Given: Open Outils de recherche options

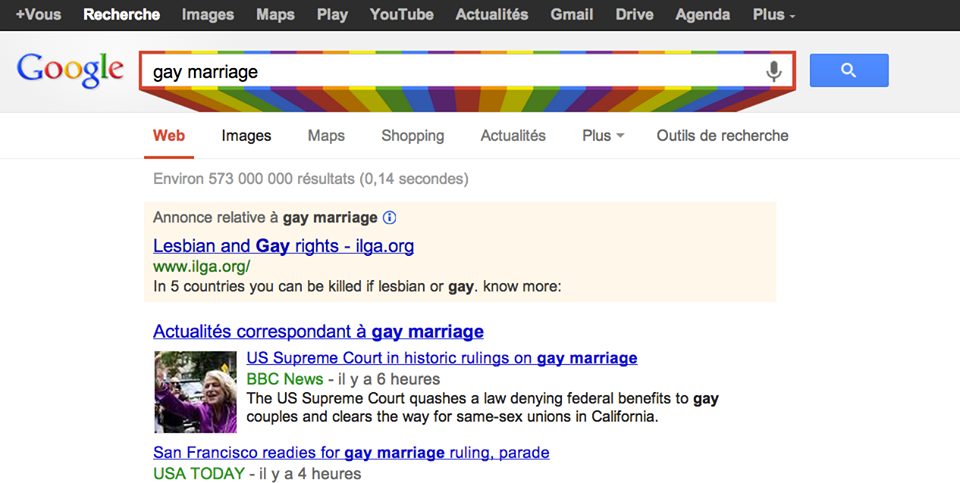Looking at the screenshot, I should pyautogui.click(x=722, y=136).
